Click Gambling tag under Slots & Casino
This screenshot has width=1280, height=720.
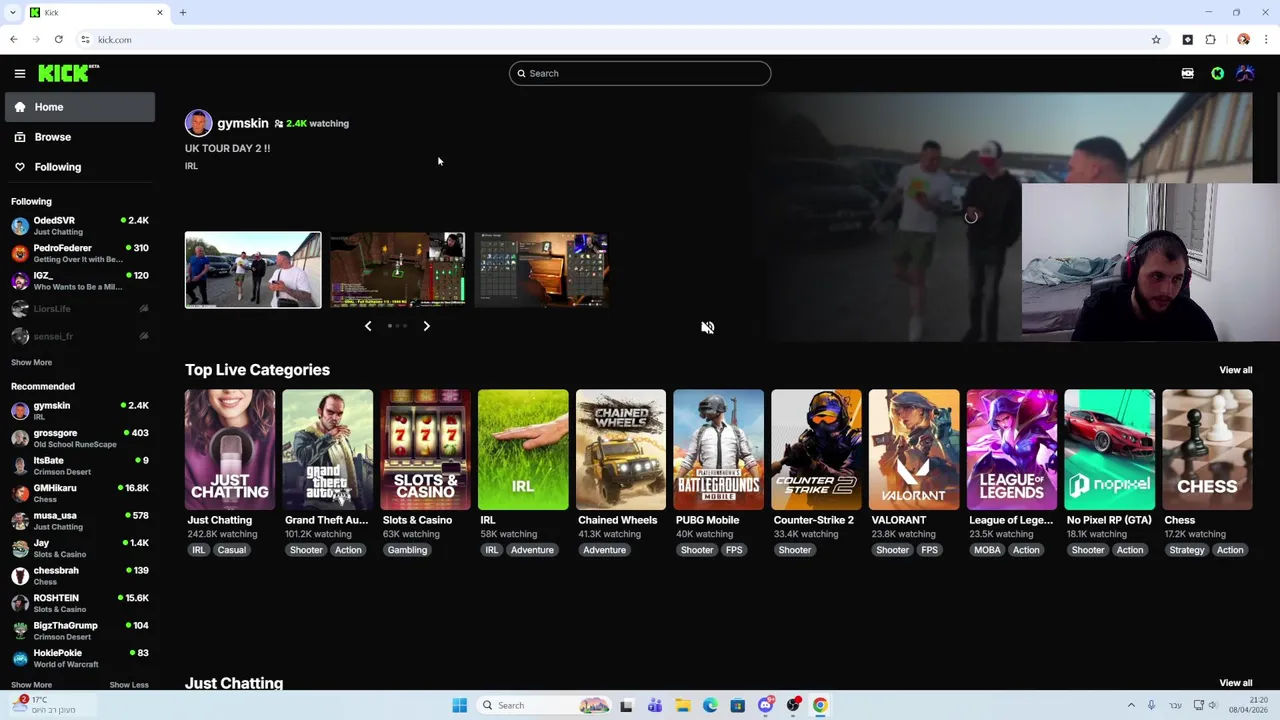tap(407, 550)
